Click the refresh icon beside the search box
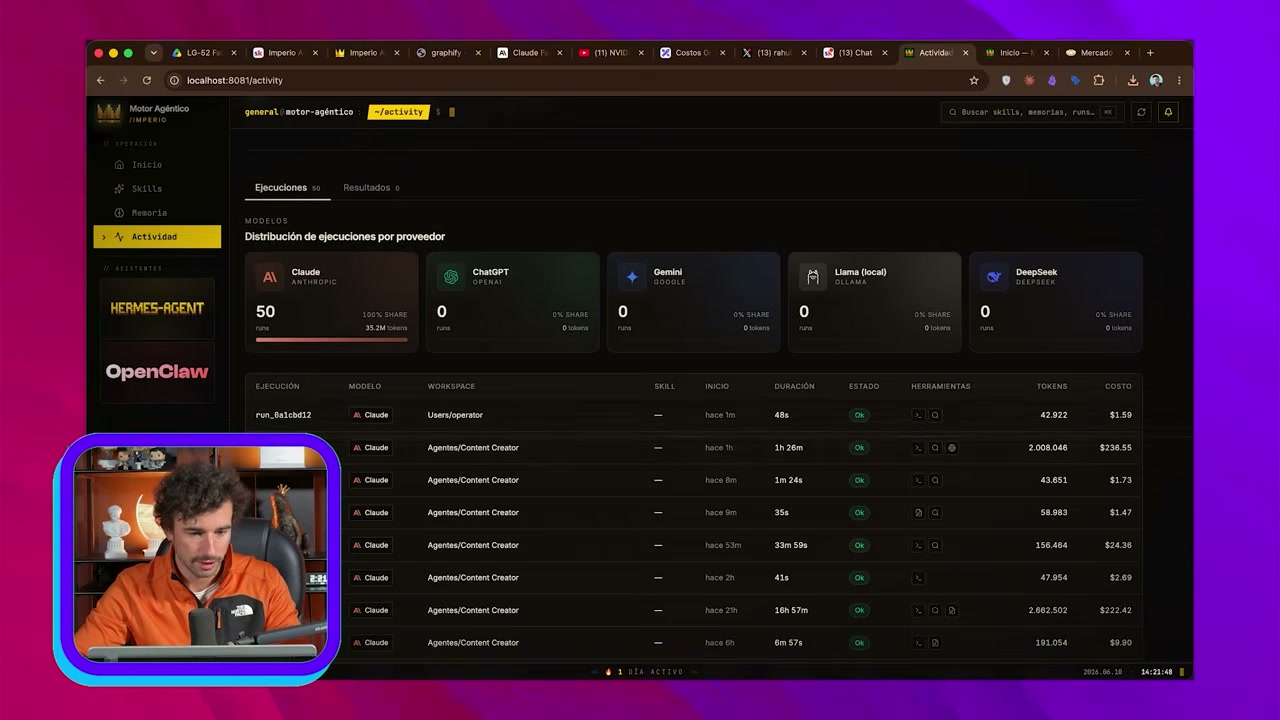The width and height of the screenshot is (1280, 720). coord(1141,112)
